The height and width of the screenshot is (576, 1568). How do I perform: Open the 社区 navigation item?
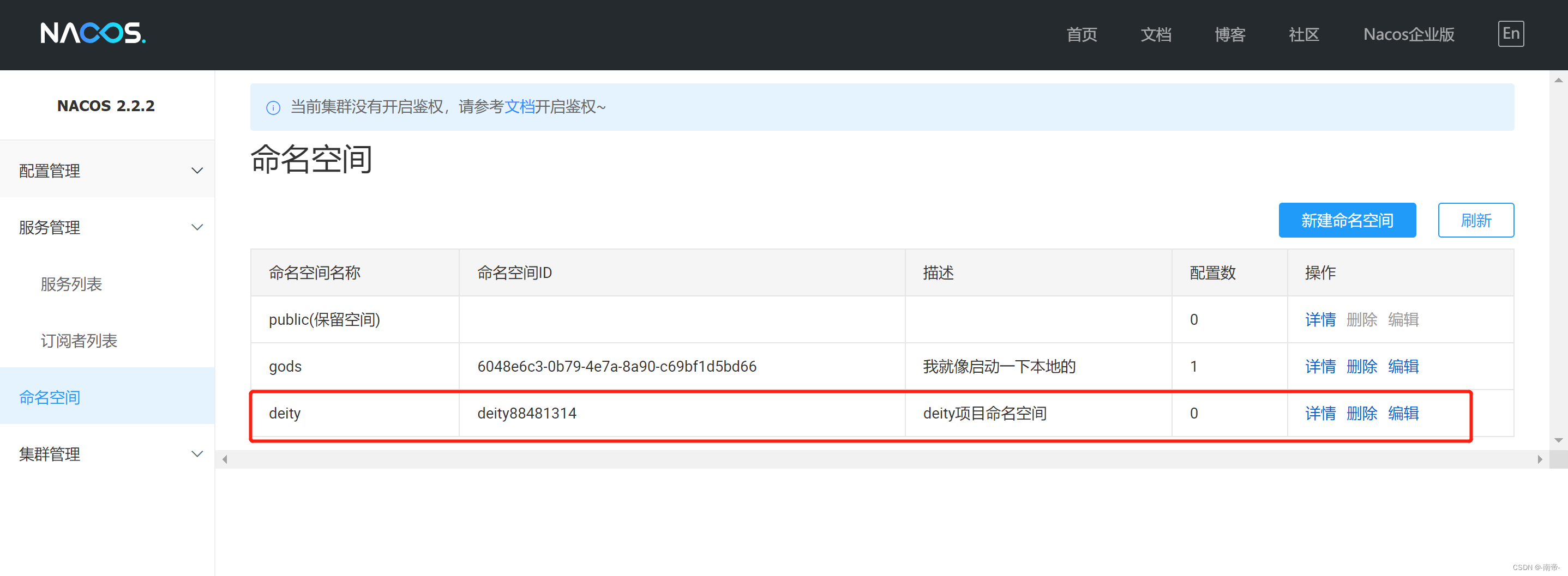[x=1304, y=34]
